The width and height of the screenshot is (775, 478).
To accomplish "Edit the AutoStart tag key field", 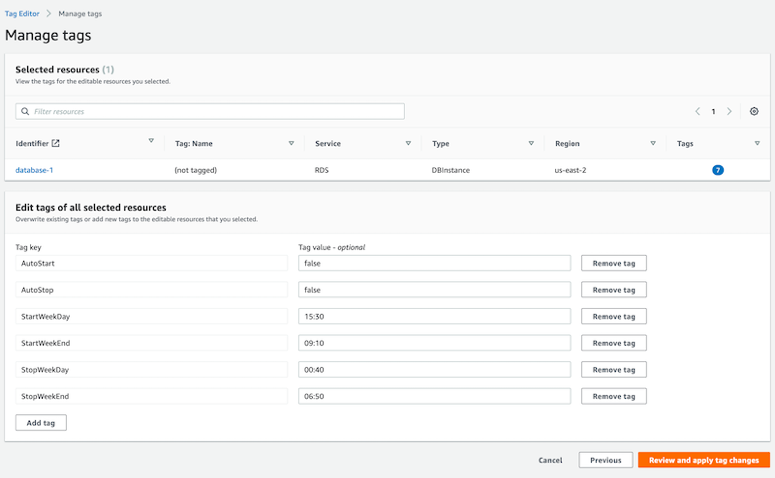I will click(x=151, y=263).
